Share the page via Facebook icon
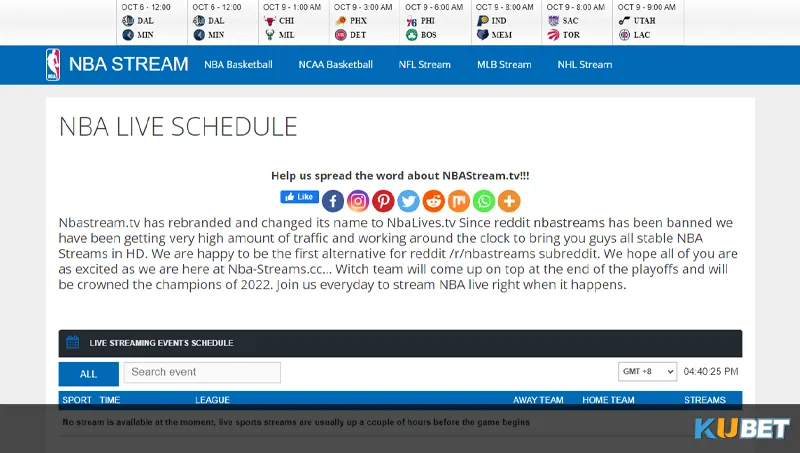The height and width of the screenshot is (453, 800). 333,201
